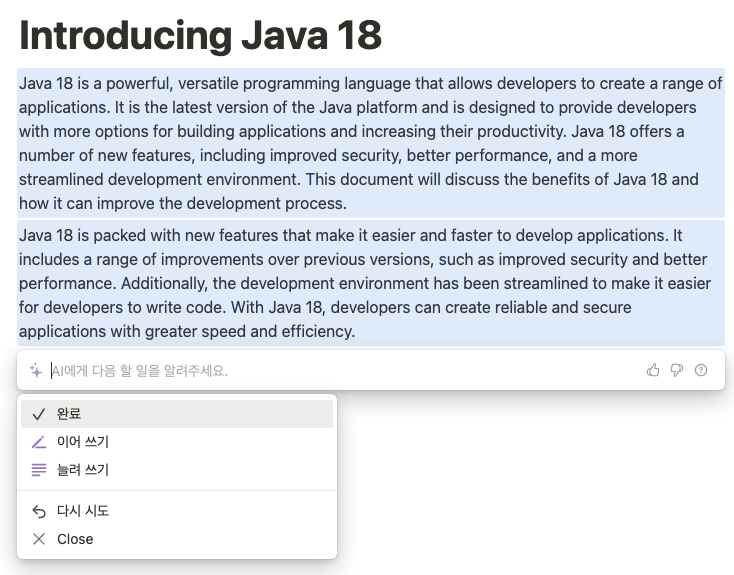734x575 pixels.
Task: Click the undo arrow icon beside 다시 시도
Action: click(x=39, y=511)
